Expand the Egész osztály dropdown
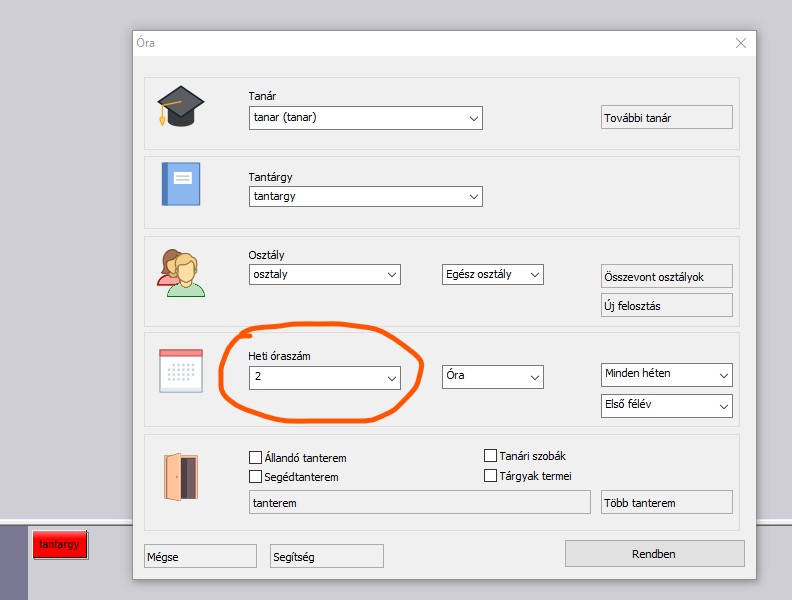The image size is (792, 600). (492, 274)
